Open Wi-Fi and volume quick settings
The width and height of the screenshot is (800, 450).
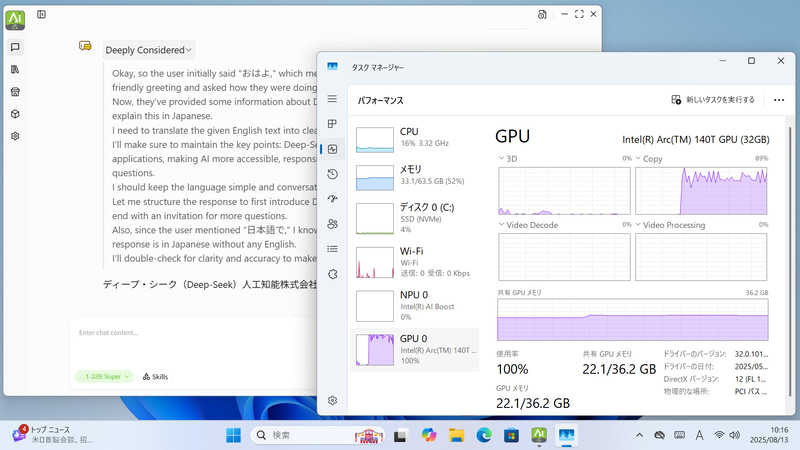coord(727,435)
